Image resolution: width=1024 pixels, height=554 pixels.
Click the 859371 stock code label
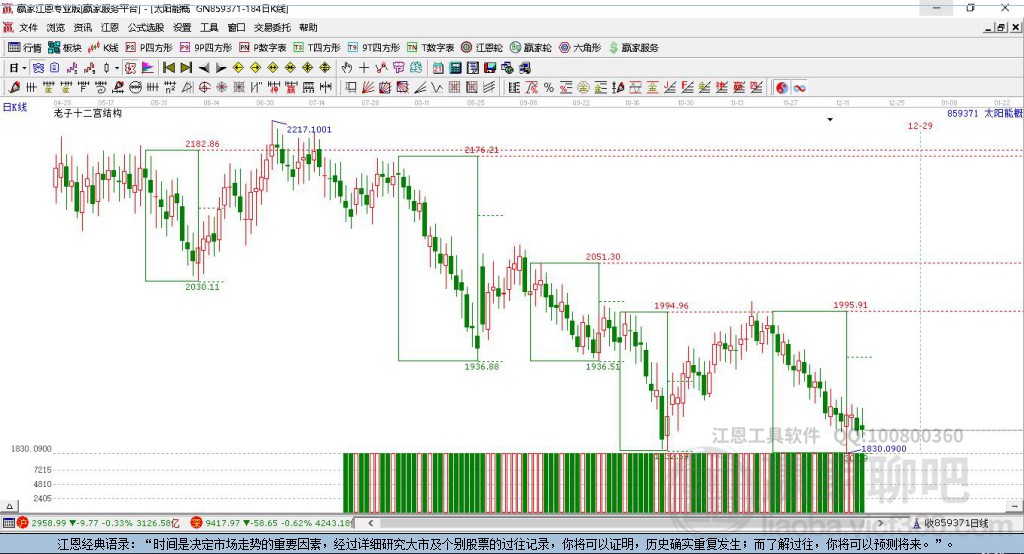963,113
